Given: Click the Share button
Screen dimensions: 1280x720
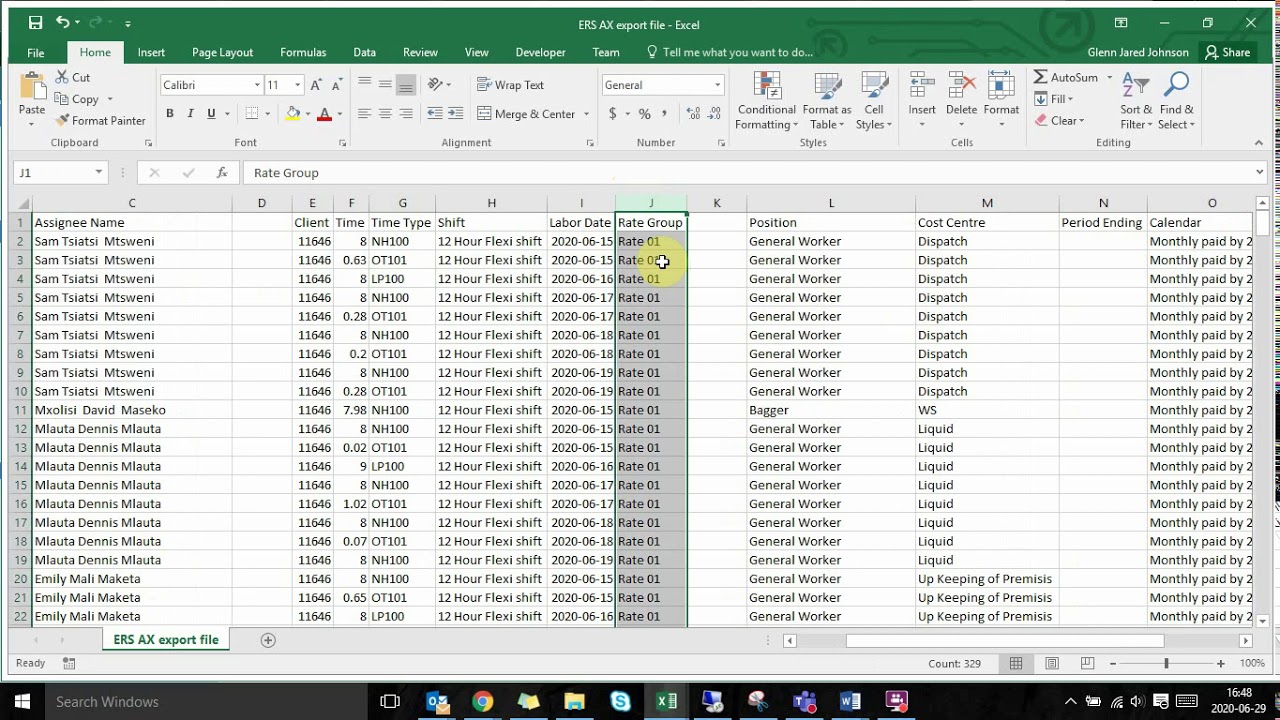Looking at the screenshot, I should 1227,52.
